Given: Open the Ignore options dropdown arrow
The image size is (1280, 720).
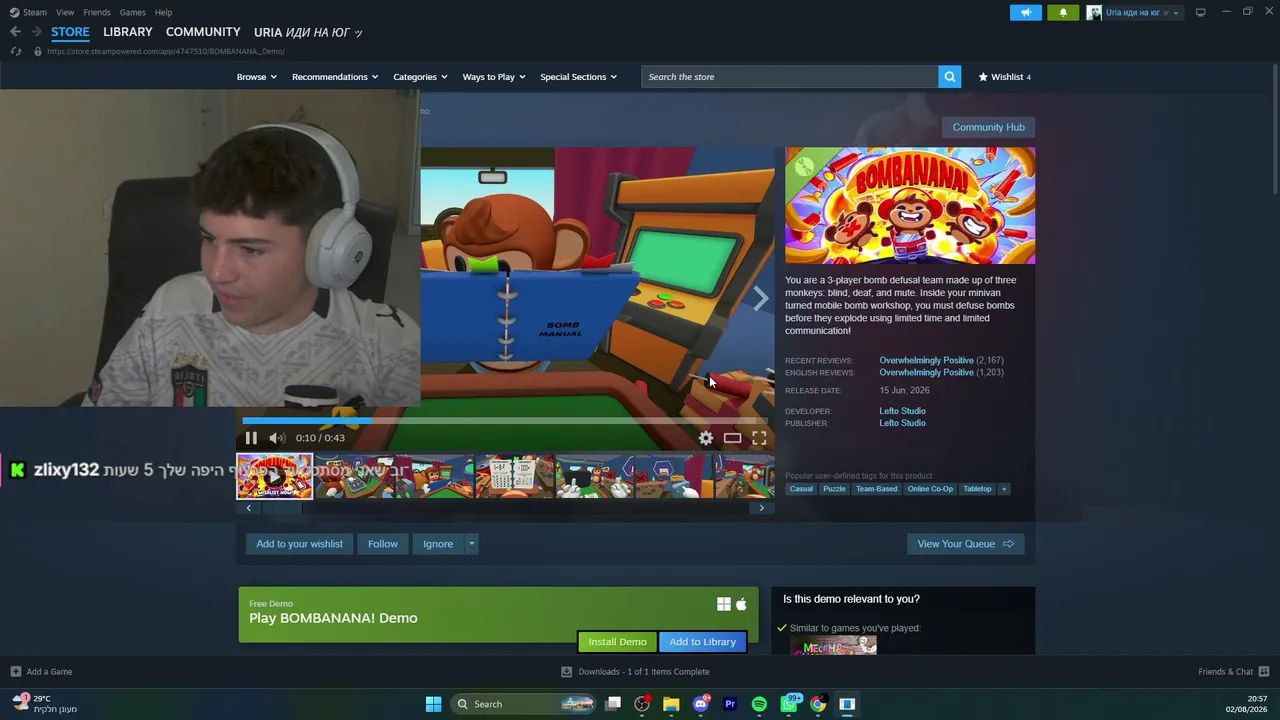Looking at the screenshot, I should 471,544.
